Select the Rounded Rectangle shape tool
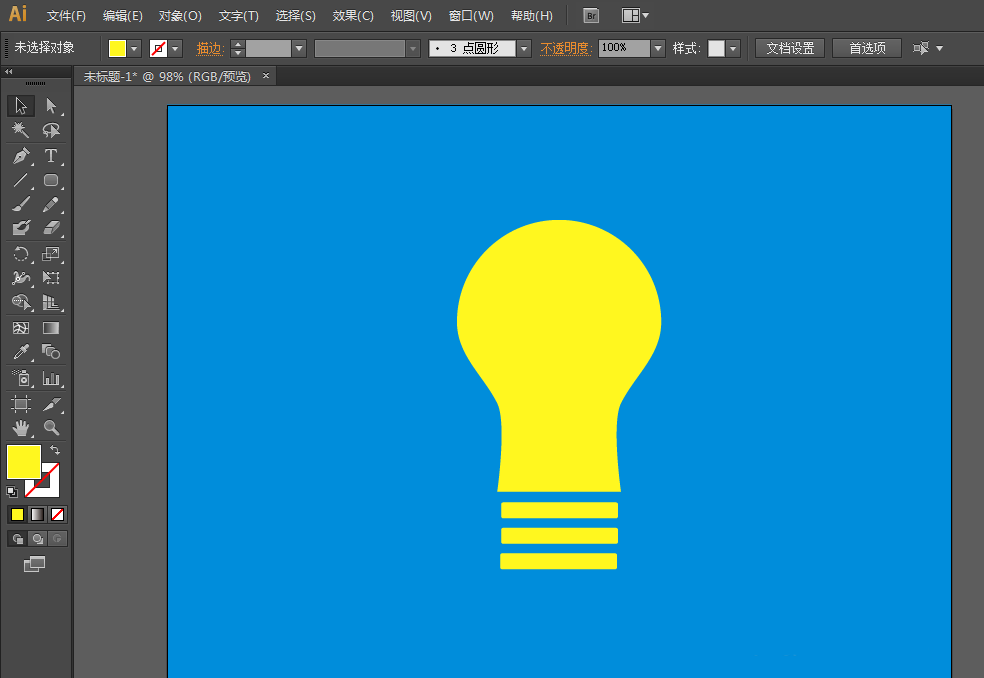 (51, 181)
